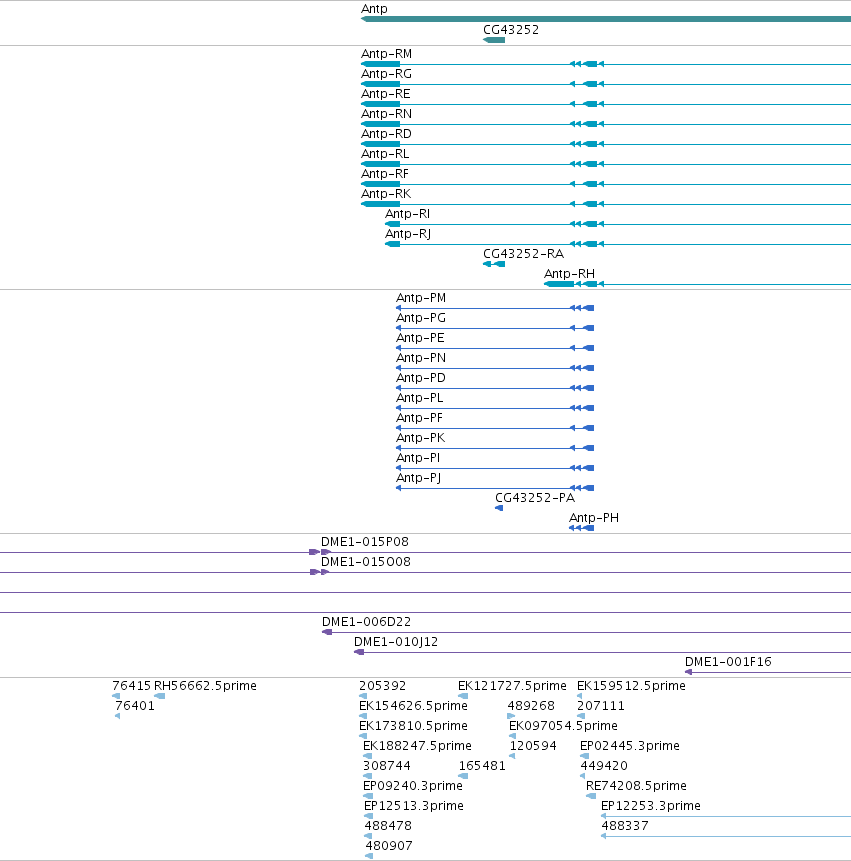851x861 pixels.
Task: Select transcript Antp-RE
Action: pyautogui.click(x=385, y=94)
